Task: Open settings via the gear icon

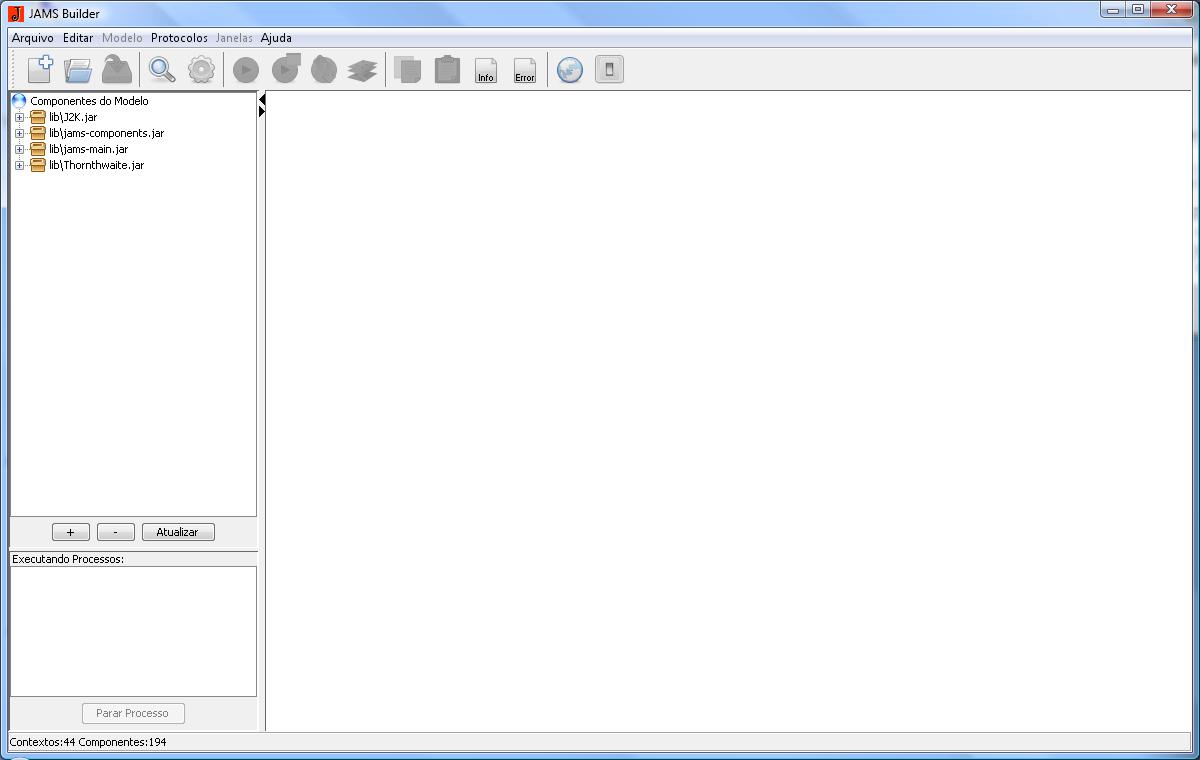Action: click(201, 69)
